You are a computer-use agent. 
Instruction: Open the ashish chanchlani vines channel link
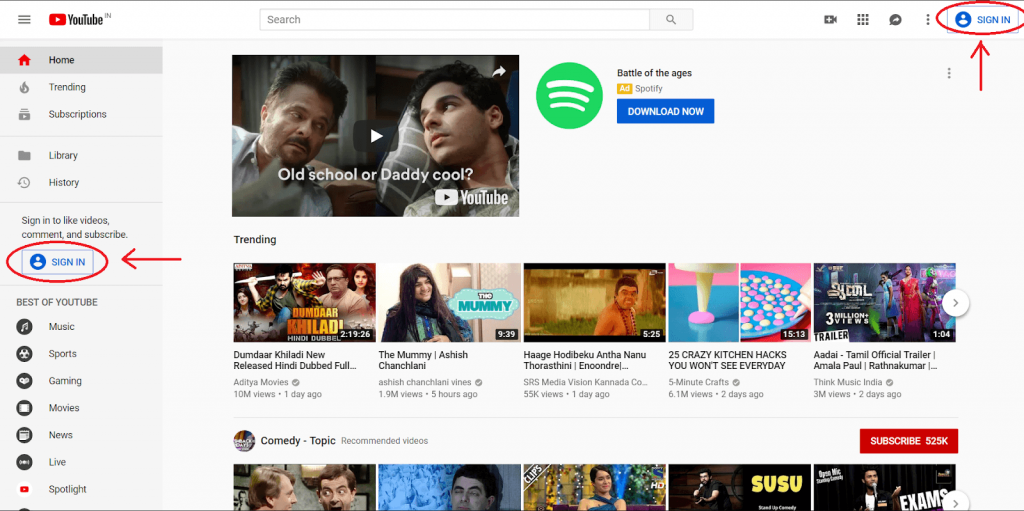(x=426, y=382)
